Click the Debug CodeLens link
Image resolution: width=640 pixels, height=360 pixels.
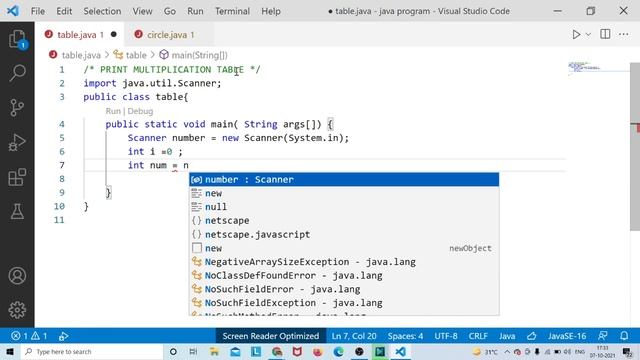(140, 111)
